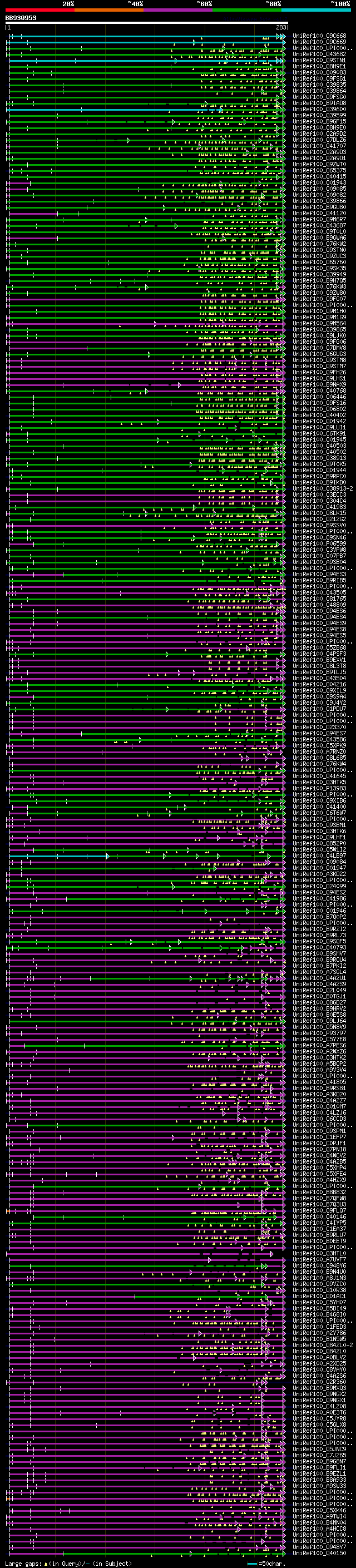Image resolution: width=356 pixels, height=1568 pixels.
Task: Select hit UniRef100_Q9STN1
Action: (x=319, y=60)
